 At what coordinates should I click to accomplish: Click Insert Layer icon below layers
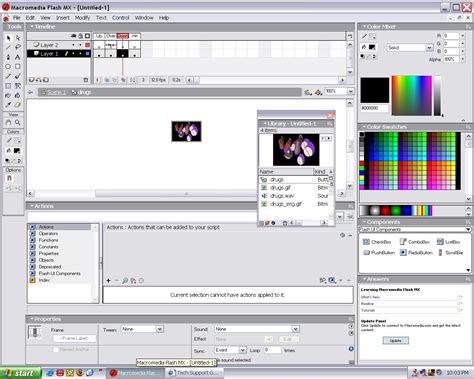click(x=31, y=80)
